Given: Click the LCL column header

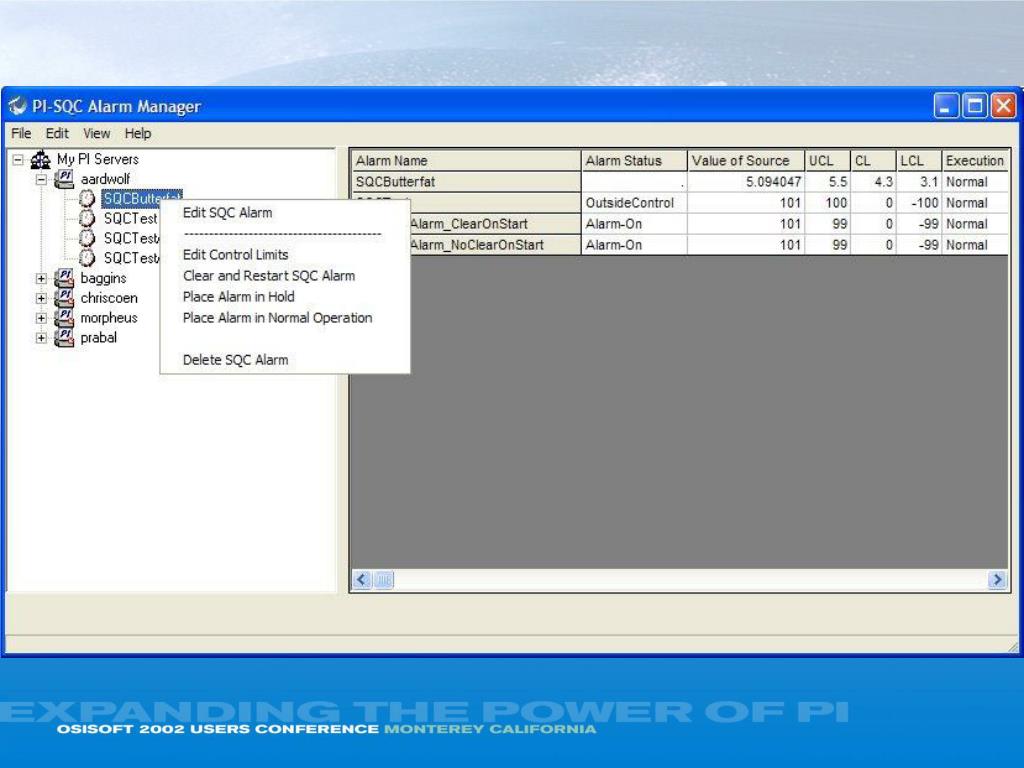Looking at the screenshot, I should point(918,161).
